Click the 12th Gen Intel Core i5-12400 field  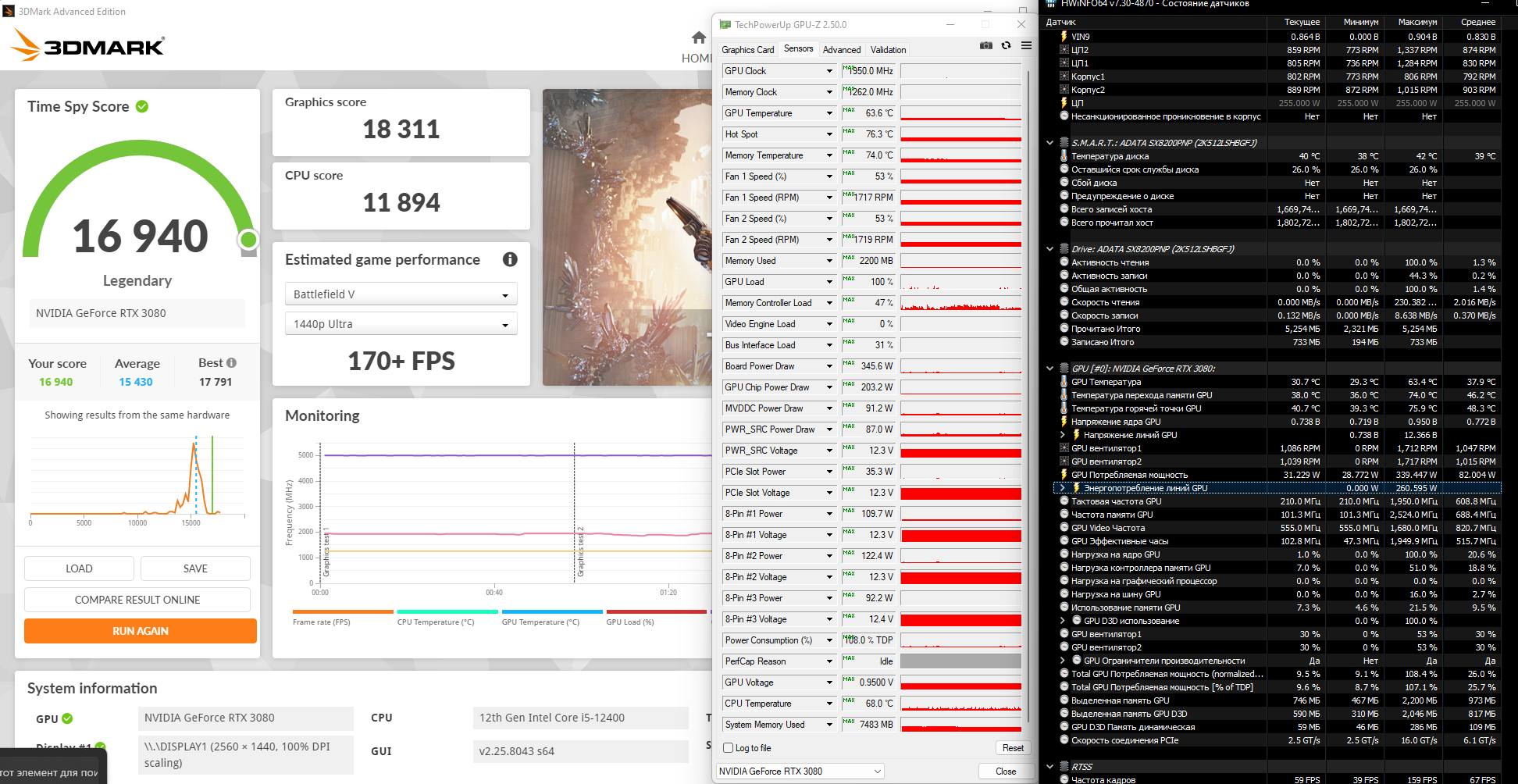pyautogui.click(x=581, y=718)
